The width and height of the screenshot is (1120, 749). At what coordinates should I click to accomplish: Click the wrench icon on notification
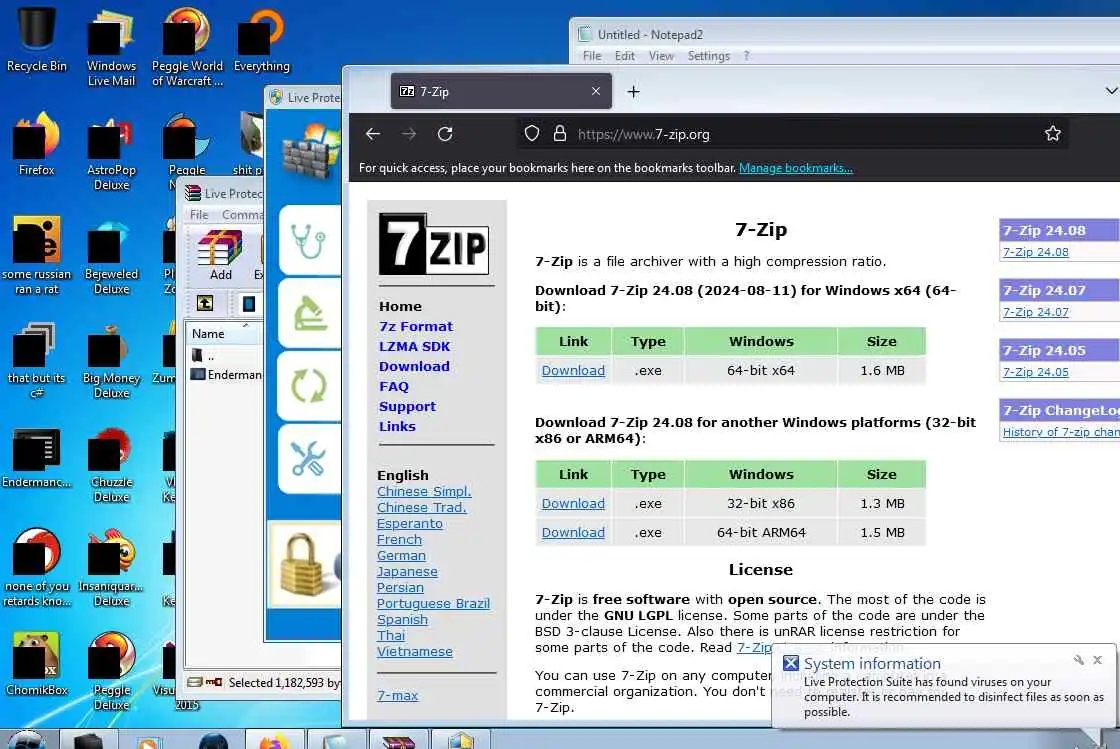(x=1079, y=660)
